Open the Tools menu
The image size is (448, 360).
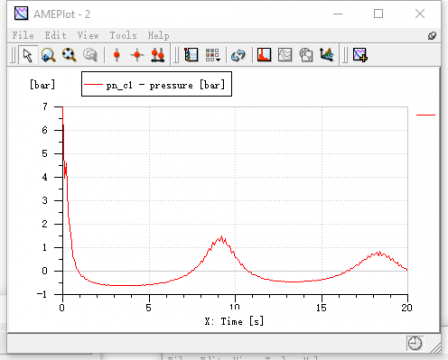coord(123,35)
